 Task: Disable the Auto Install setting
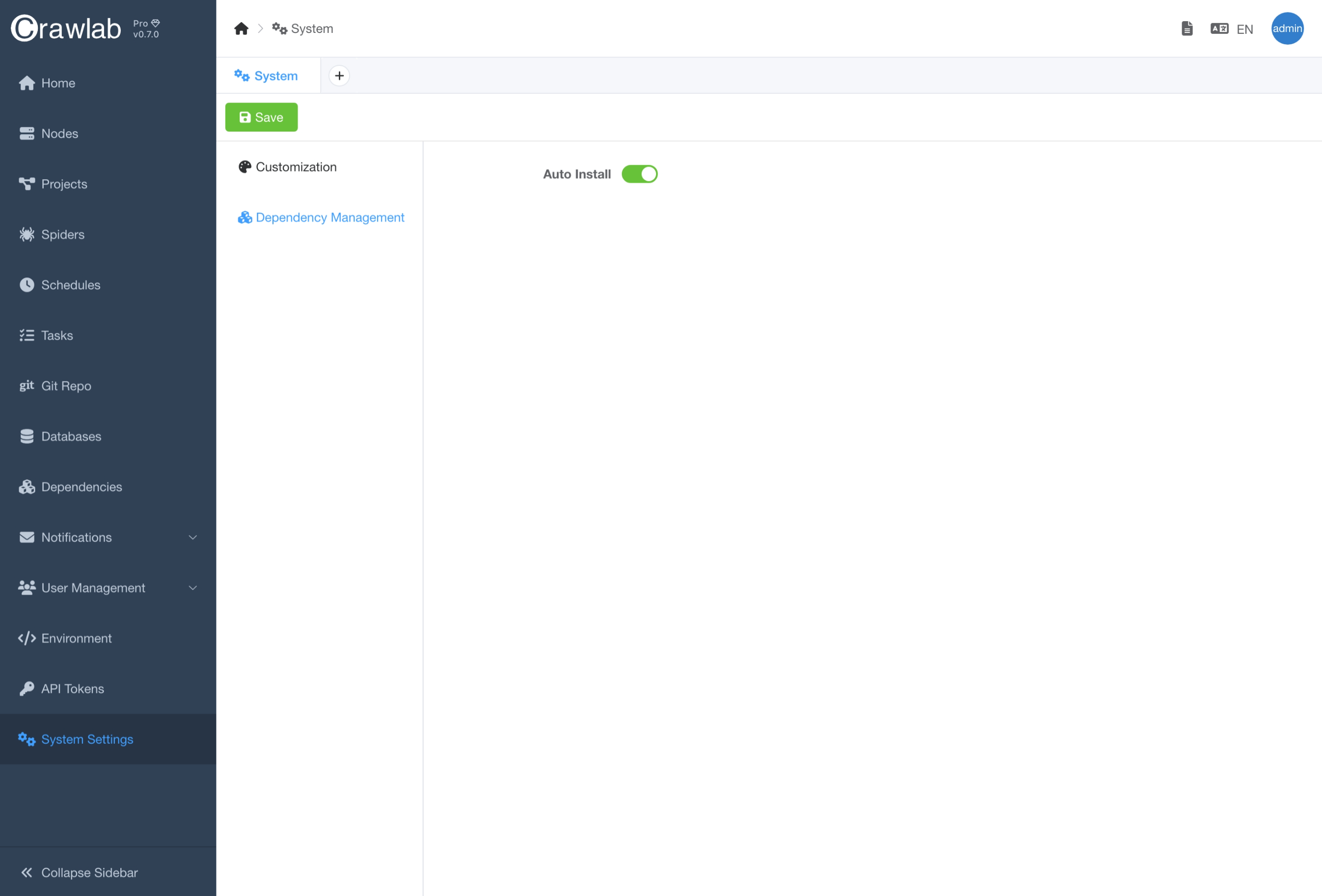tap(639, 174)
